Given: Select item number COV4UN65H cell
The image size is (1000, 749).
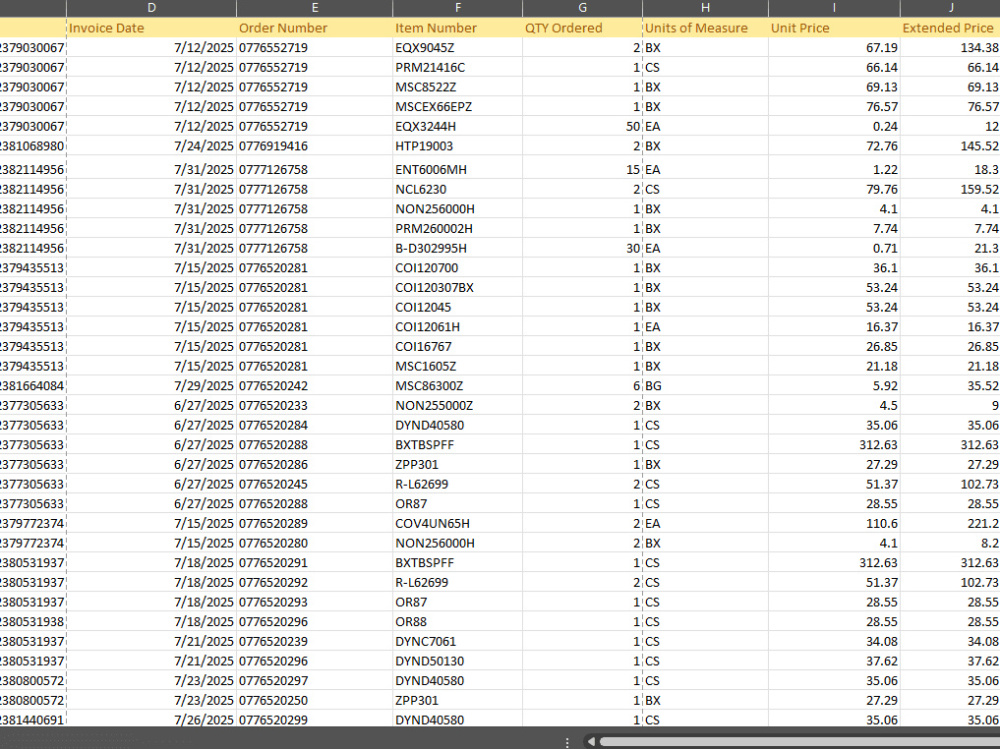Looking at the screenshot, I should (x=457, y=524).
